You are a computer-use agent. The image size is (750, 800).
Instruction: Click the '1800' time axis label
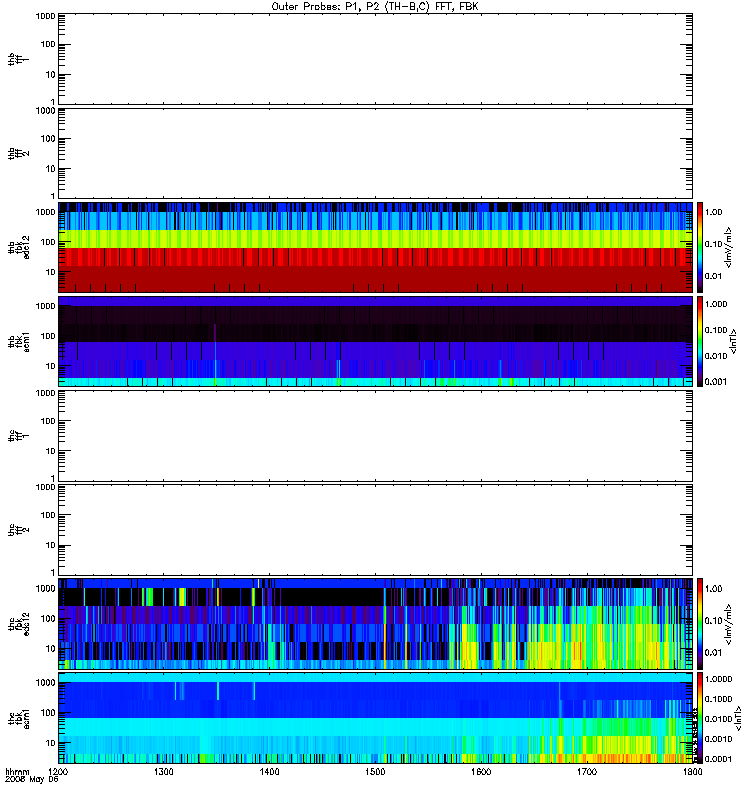pyautogui.click(x=692, y=771)
